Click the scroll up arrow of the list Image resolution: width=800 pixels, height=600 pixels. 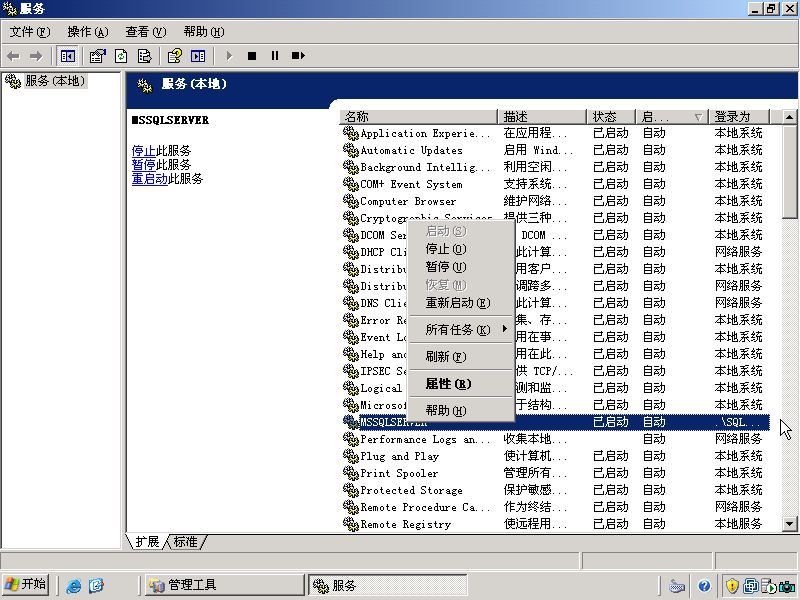(789, 117)
